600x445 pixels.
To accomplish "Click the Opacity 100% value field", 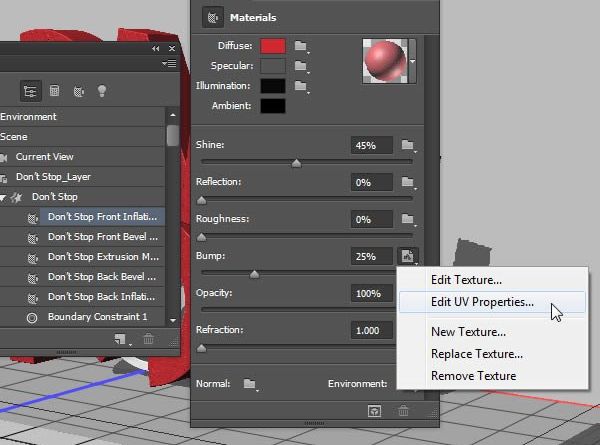I will click(x=372, y=293).
